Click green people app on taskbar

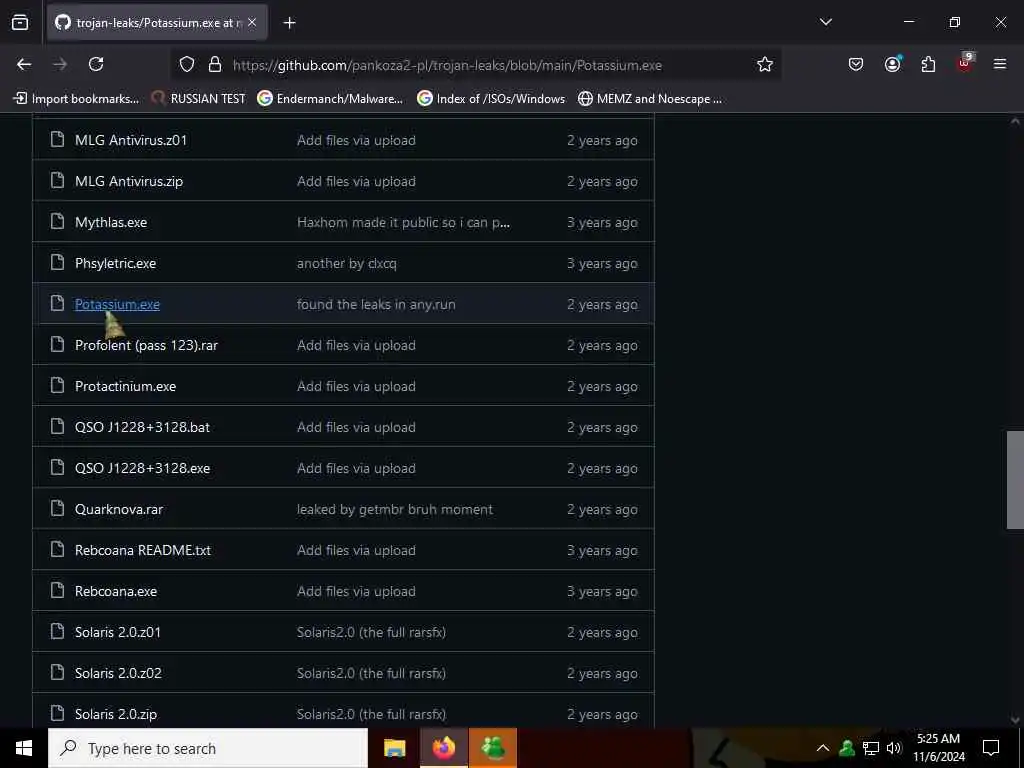(x=492, y=748)
